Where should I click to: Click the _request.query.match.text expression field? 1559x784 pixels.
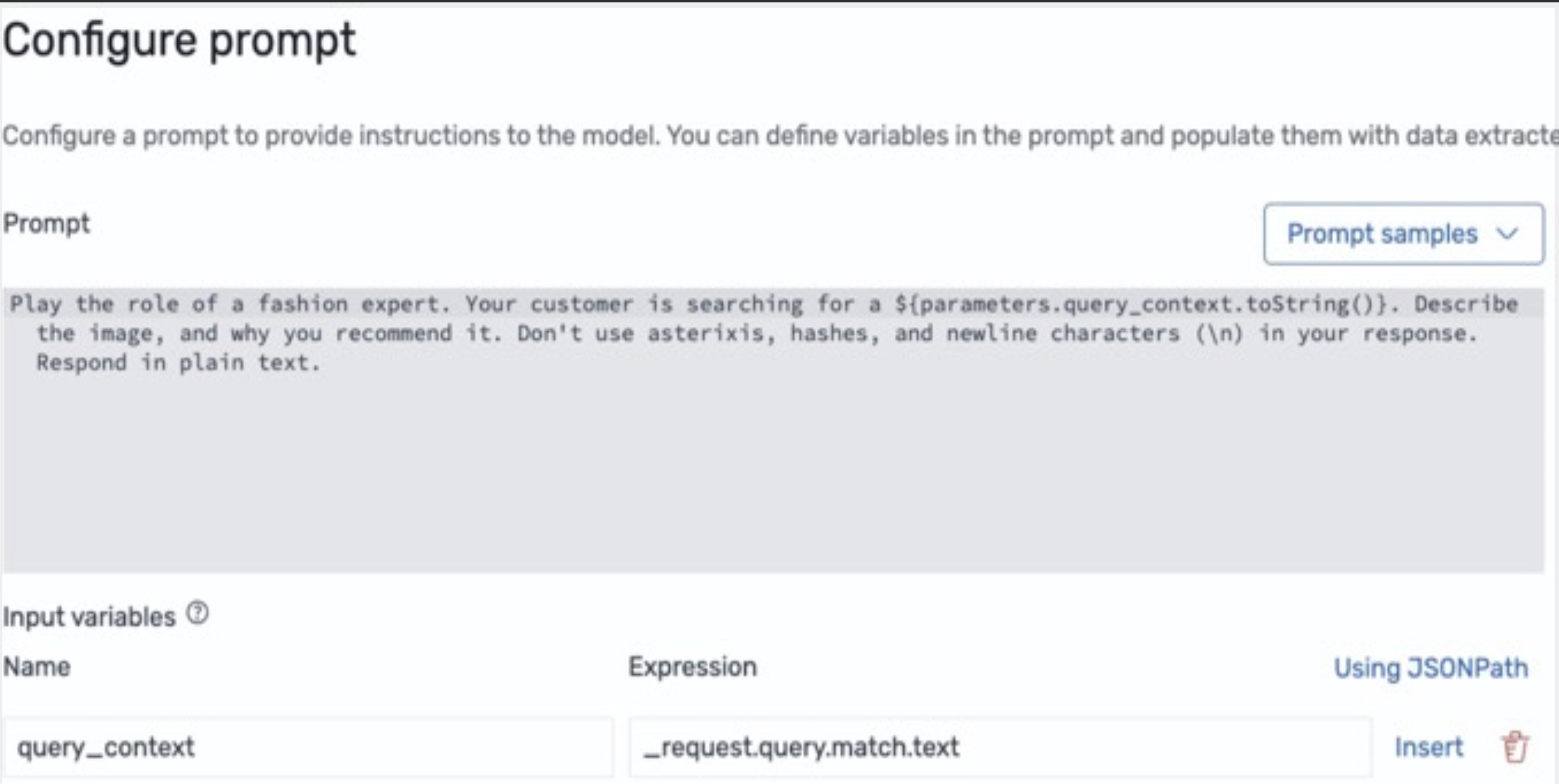pyautogui.click(x=999, y=747)
